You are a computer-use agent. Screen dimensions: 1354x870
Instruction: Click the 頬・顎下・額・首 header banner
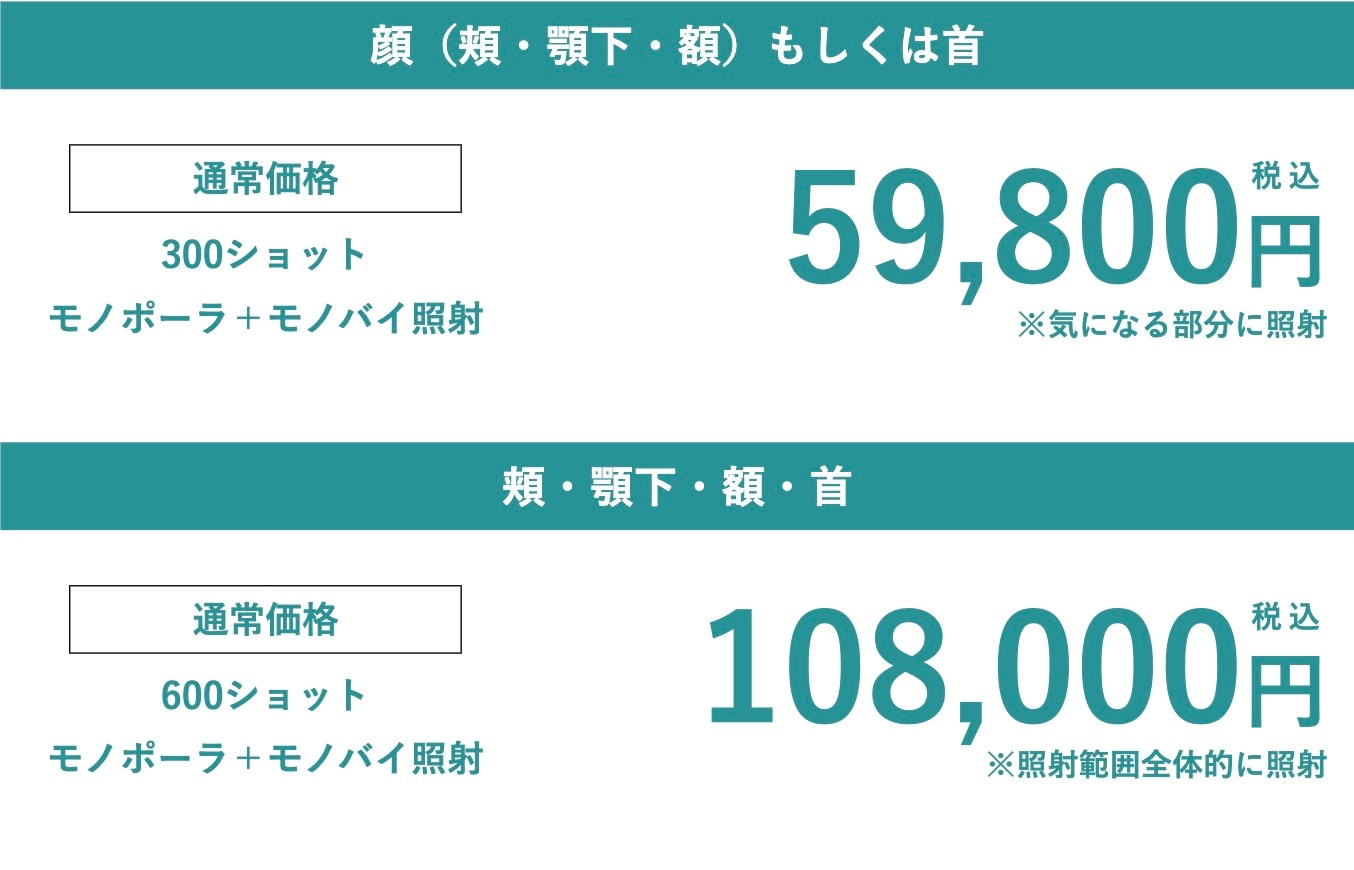tap(676, 487)
